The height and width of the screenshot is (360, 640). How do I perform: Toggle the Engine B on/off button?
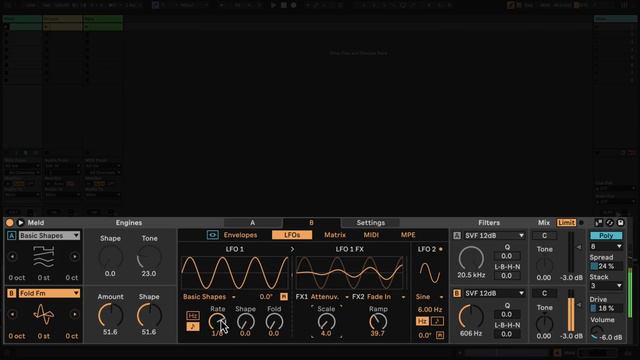click(x=11, y=293)
